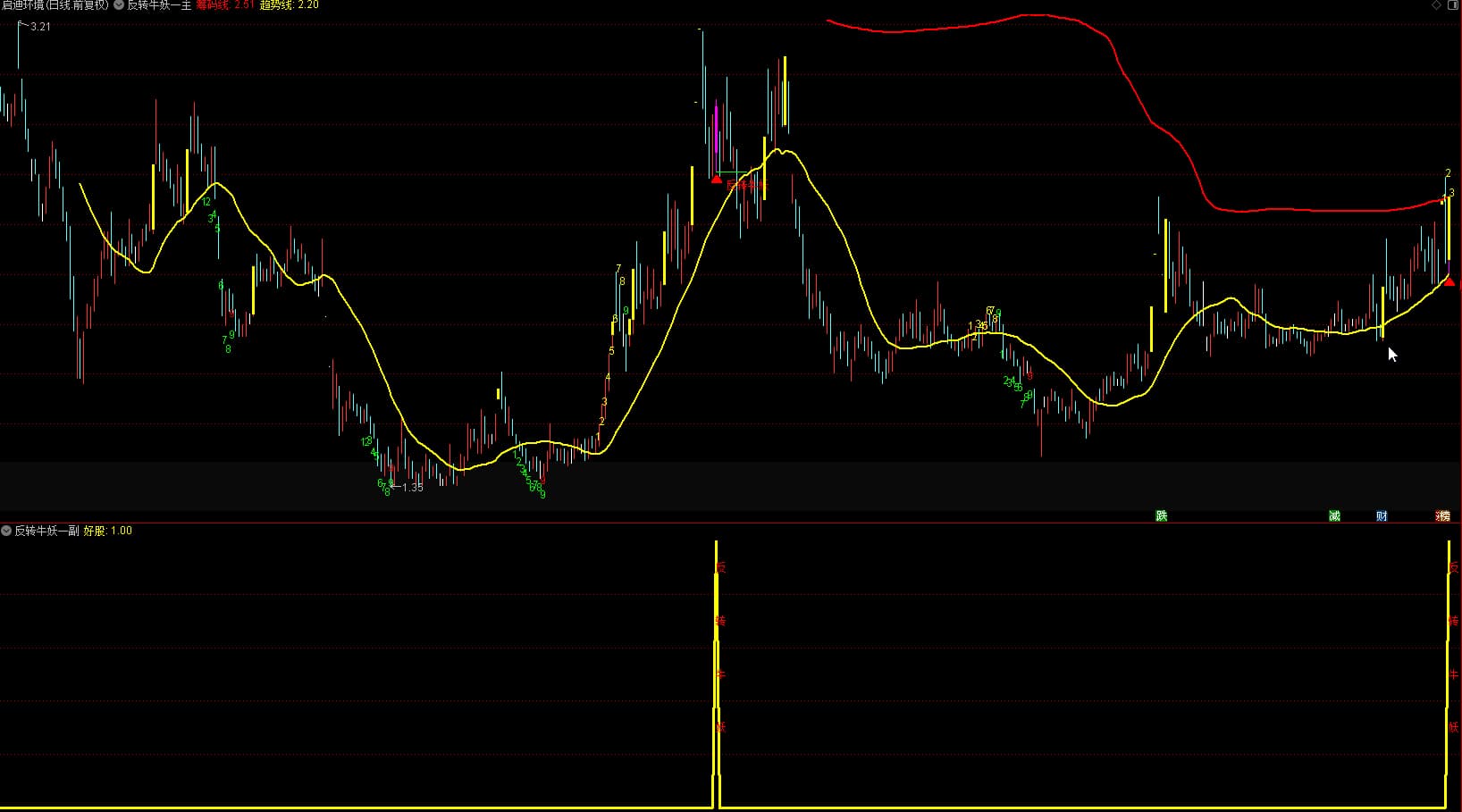Toggle the side panel icon at top right
1462x812 pixels.
point(1453,5)
